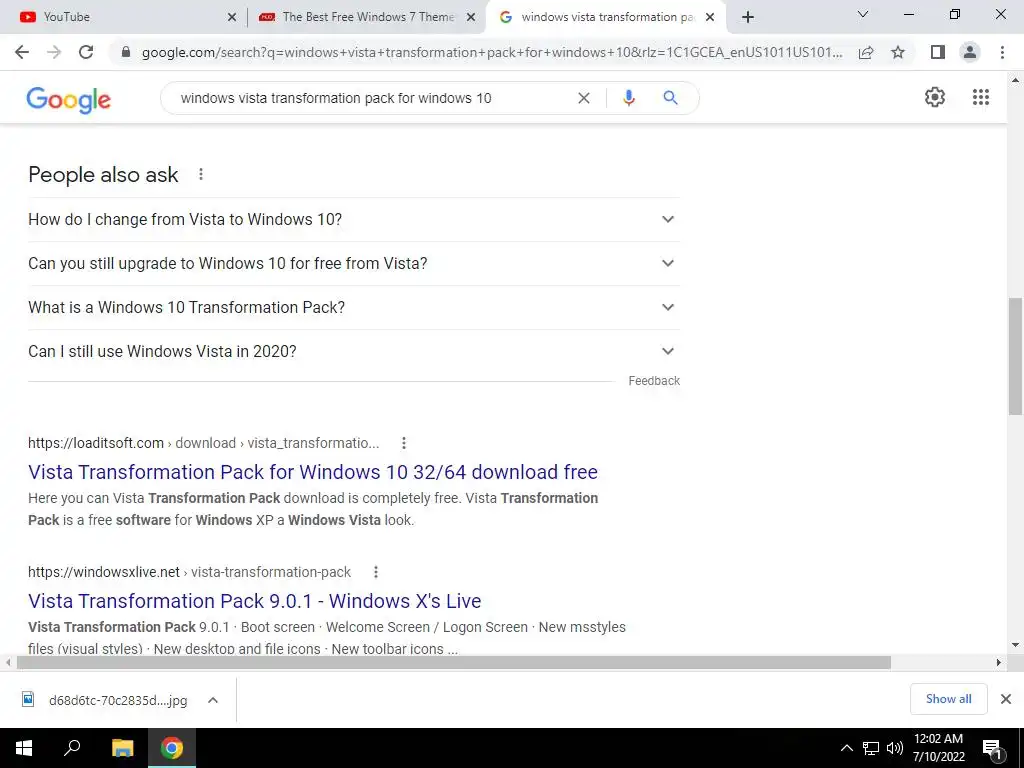Image resolution: width=1024 pixels, height=768 pixels.
Task: Open the taskbar clock and date
Action: (x=938, y=748)
